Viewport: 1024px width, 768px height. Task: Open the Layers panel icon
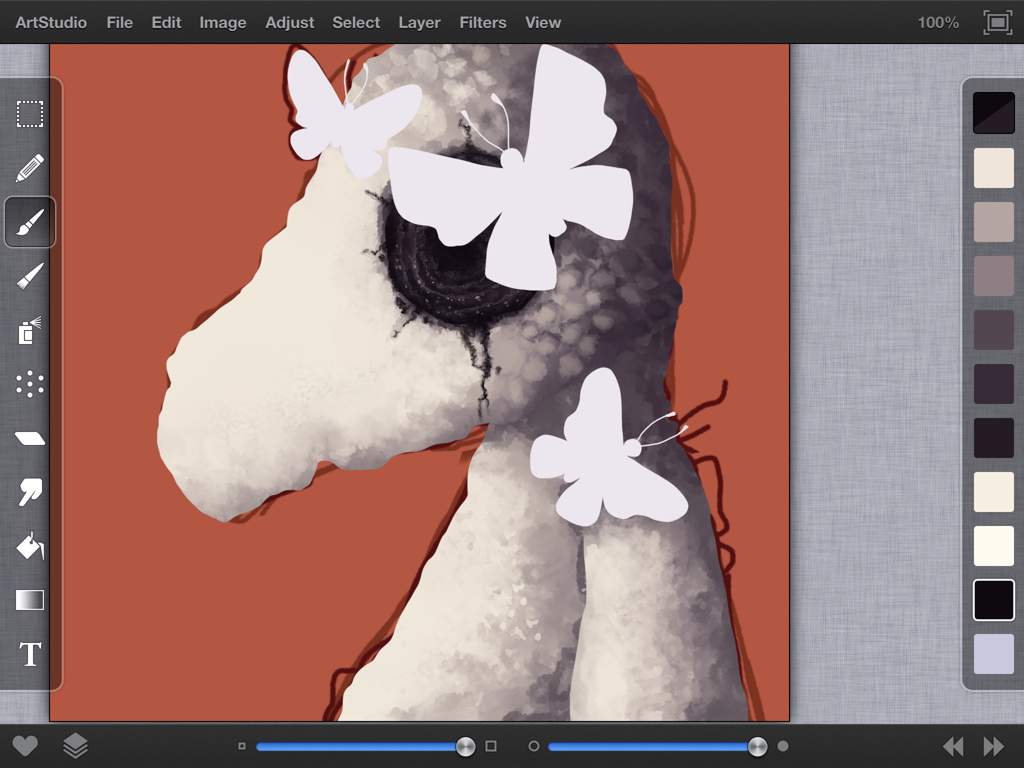click(x=75, y=746)
